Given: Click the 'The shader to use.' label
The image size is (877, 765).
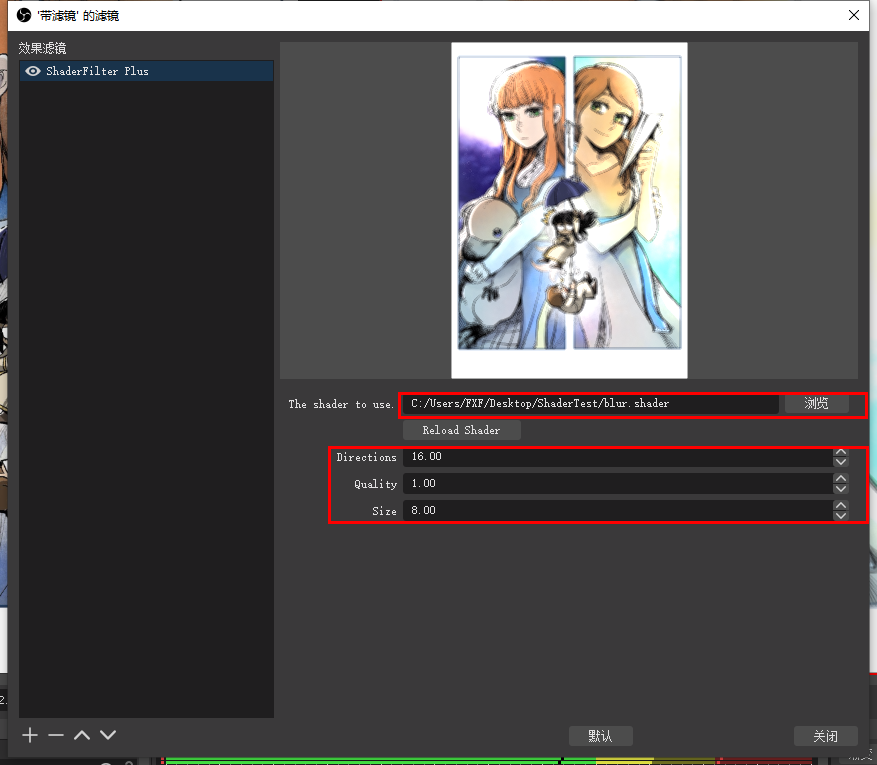Looking at the screenshot, I should [341, 404].
